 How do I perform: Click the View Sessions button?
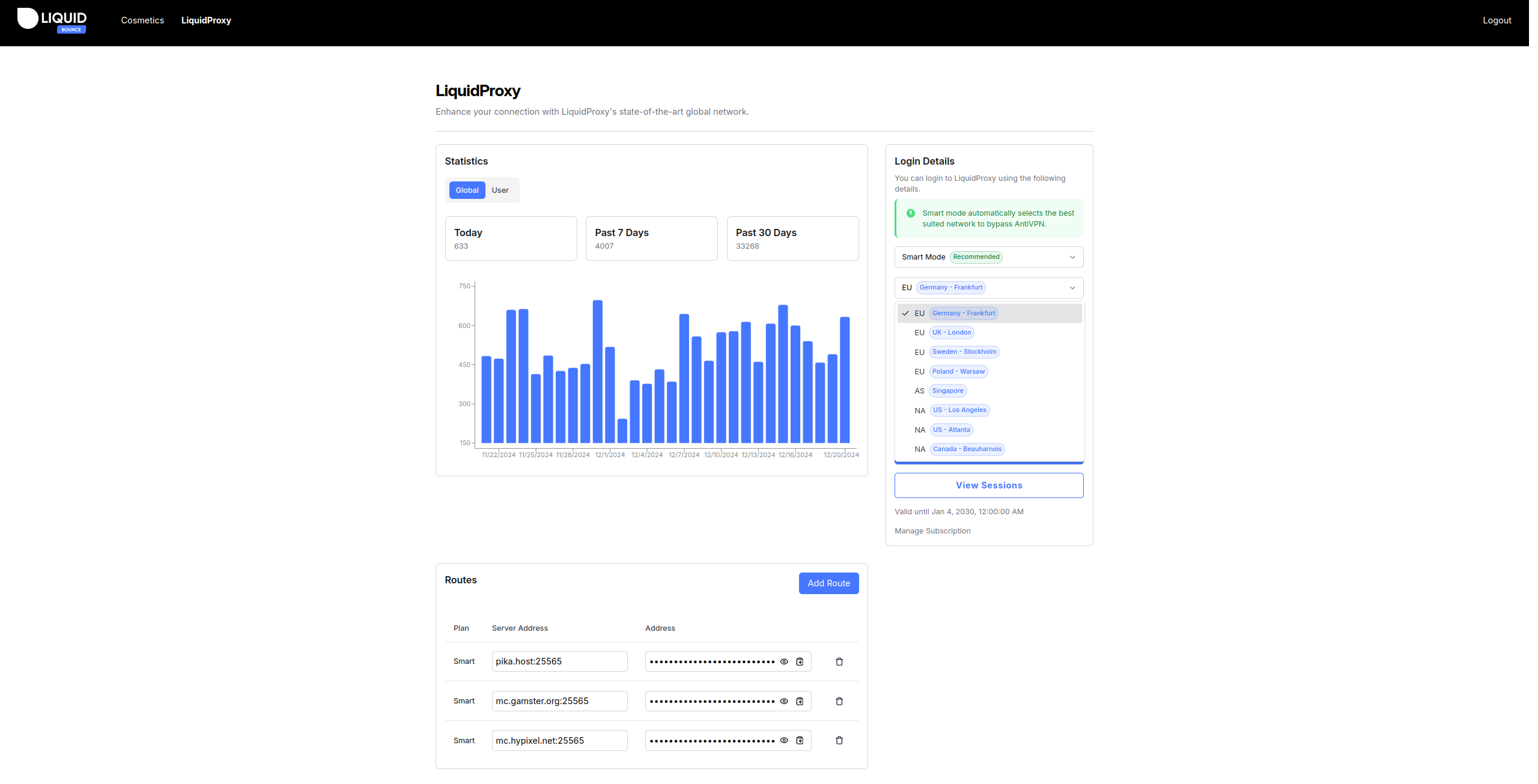(988, 485)
